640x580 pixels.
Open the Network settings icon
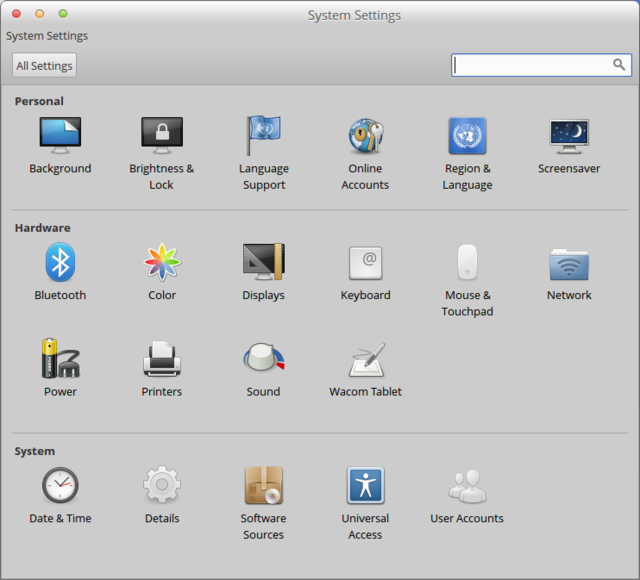(569, 264)
